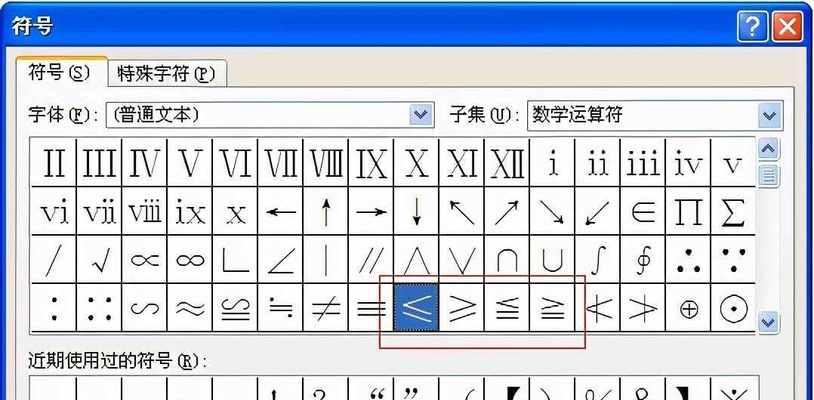Pick the south-west arrow symbol ↙
The width and height of the screenshot is (814, 400).
tap(598, 211)
